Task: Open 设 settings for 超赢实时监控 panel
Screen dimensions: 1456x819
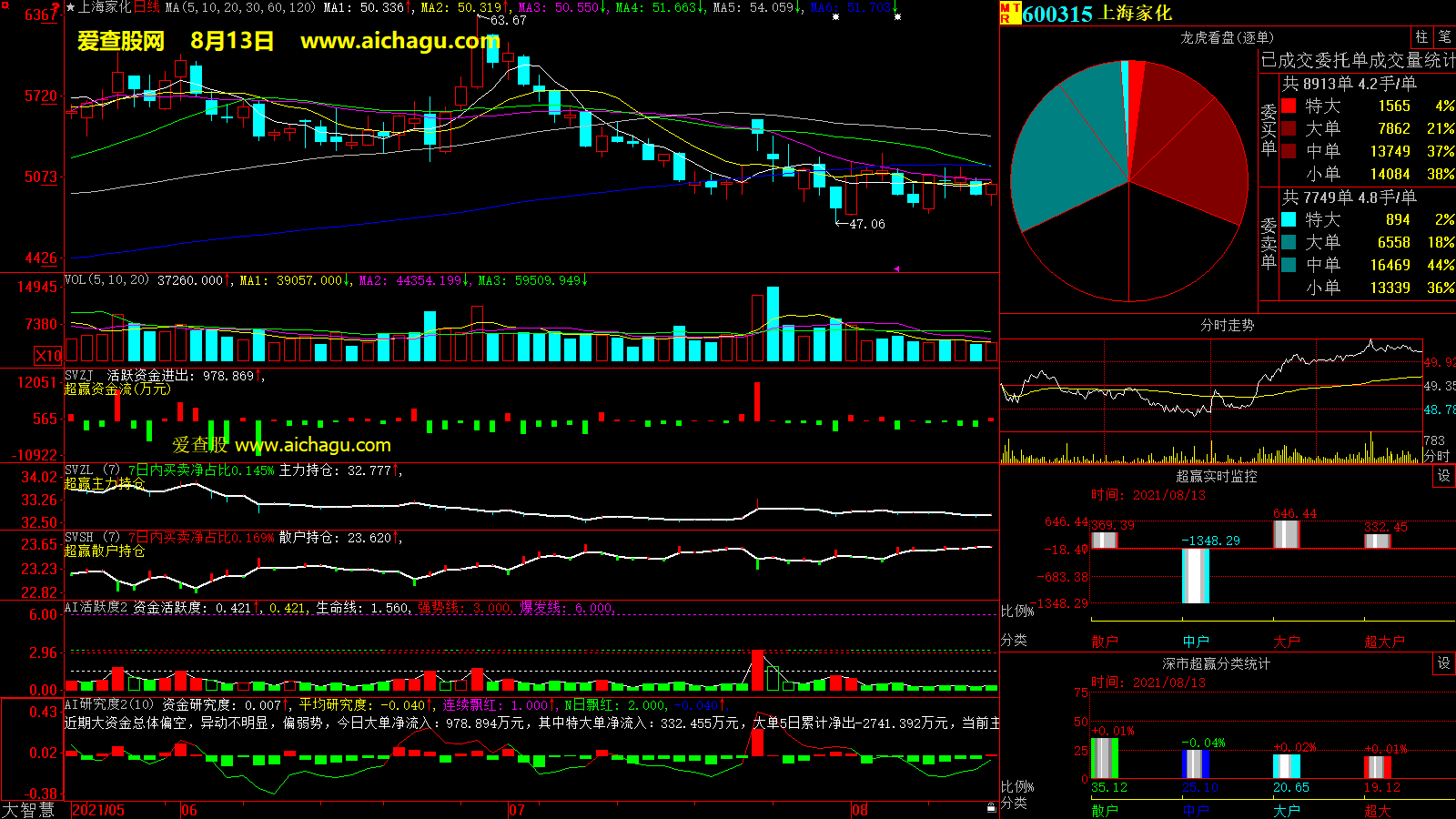Action: pos(1444,476)
